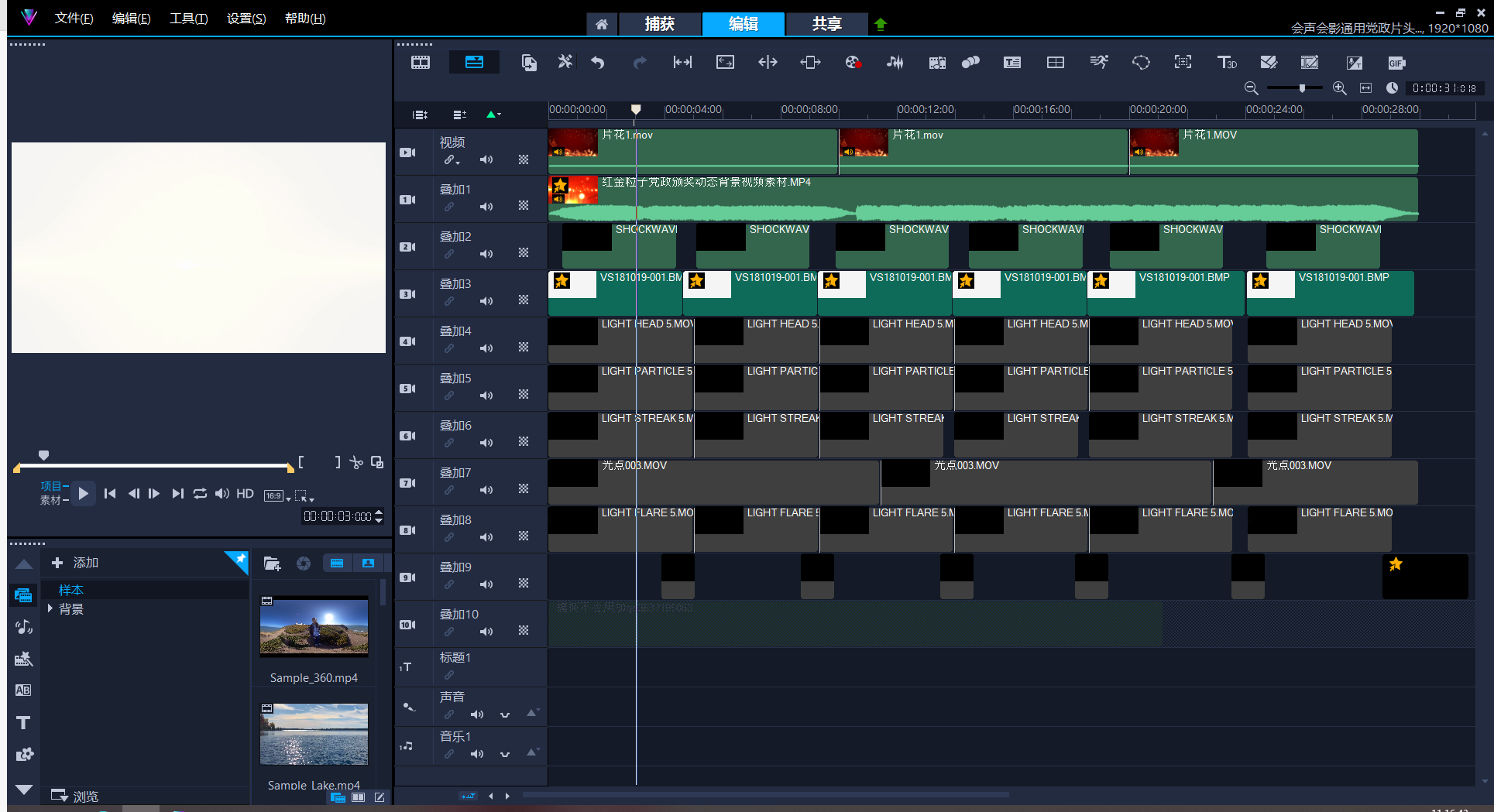Toggle track transparency on 叠加5

(524, 395)
